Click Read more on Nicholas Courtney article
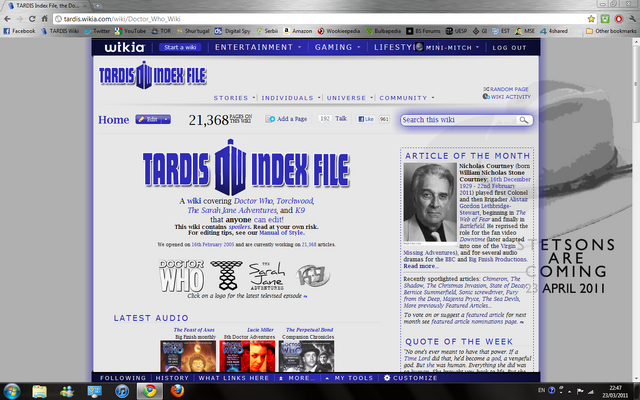The image size is (640, 400). pyautogui.click(x=420, y=266)
